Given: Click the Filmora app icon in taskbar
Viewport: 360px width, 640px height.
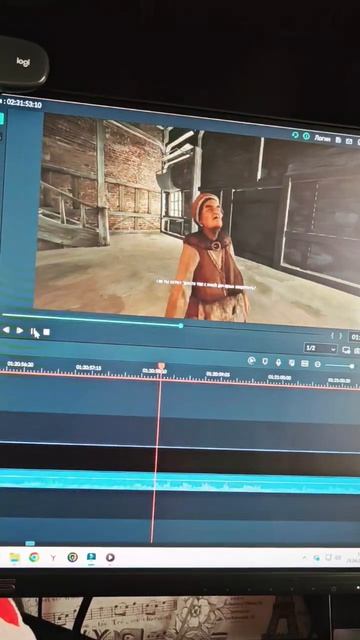Looking at the screenshot, I should click(x=91, y=557).
